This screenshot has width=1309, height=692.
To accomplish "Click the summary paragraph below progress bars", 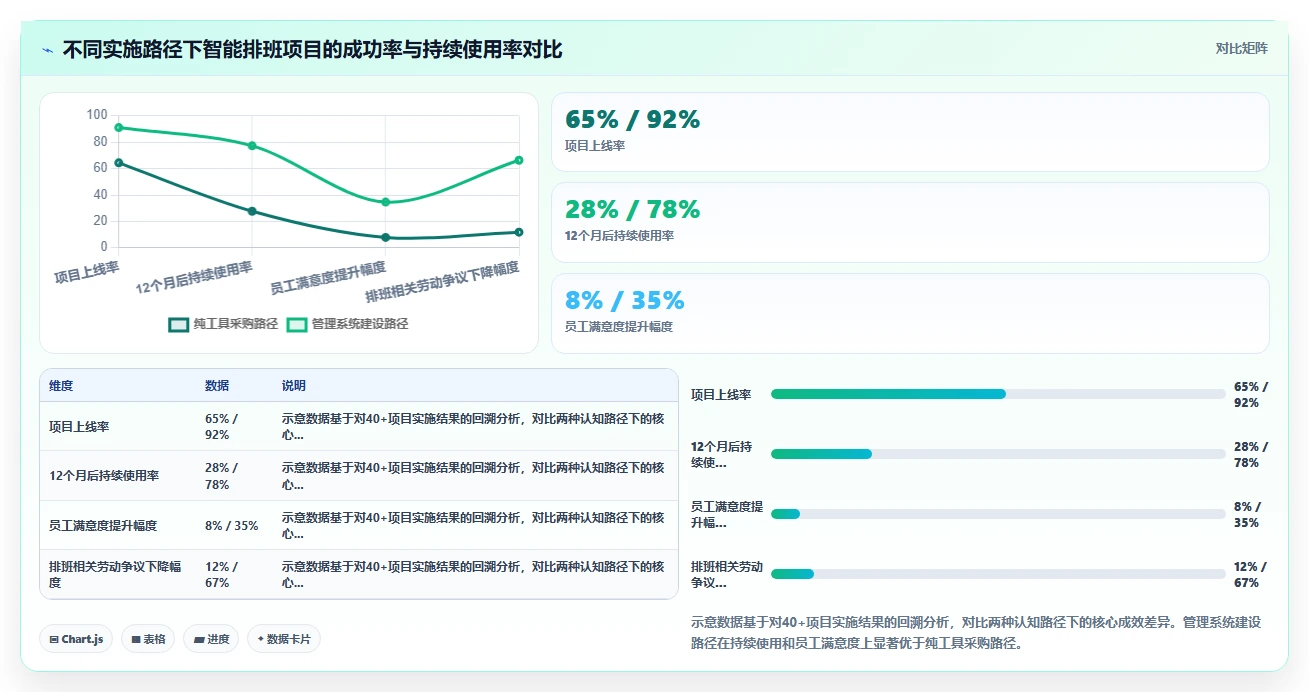I will [976, 633].
